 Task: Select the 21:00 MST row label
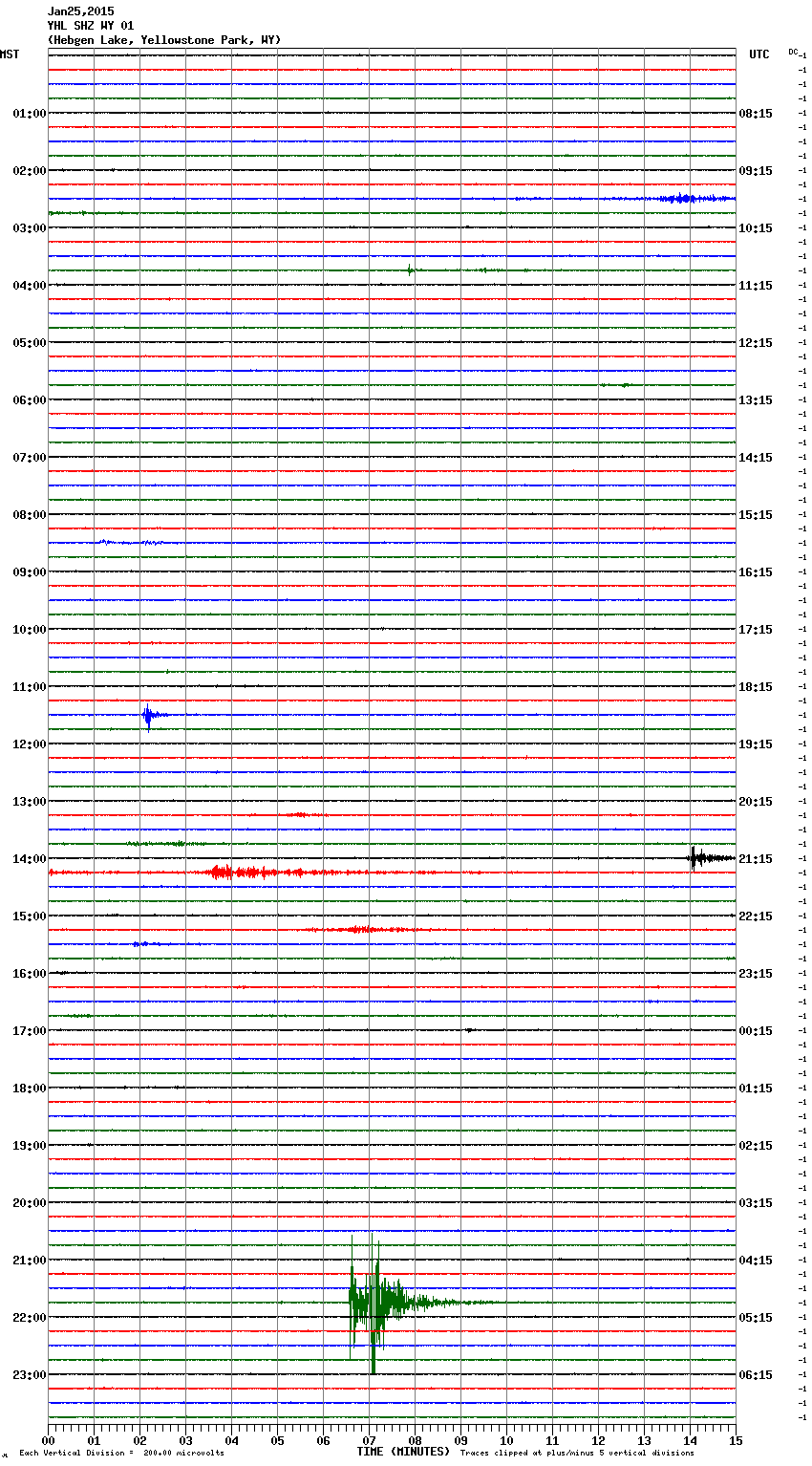tap(30, 1261)
